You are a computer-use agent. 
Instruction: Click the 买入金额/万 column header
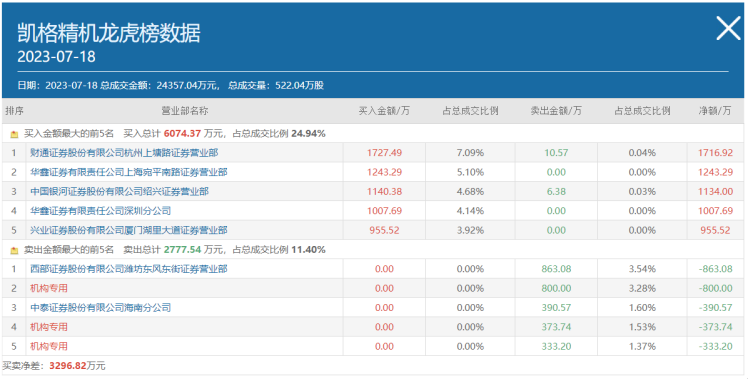pyautogui.click(x=384, y=111)
